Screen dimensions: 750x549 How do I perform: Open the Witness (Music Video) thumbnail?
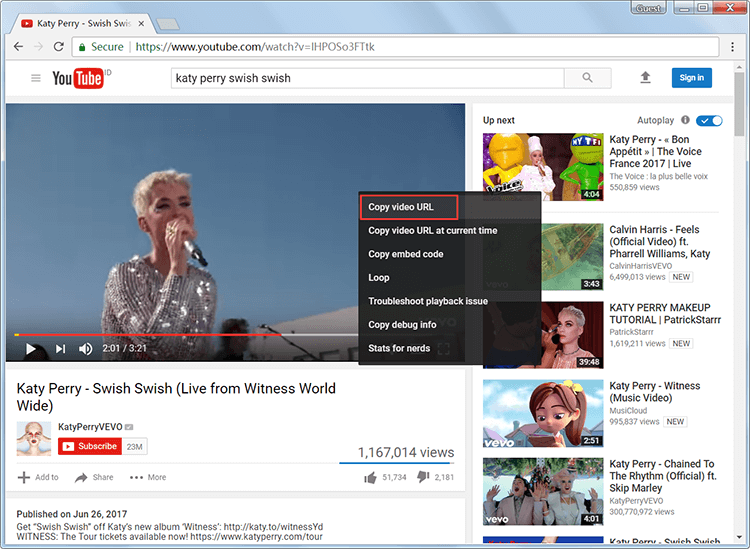pos(543,413)
